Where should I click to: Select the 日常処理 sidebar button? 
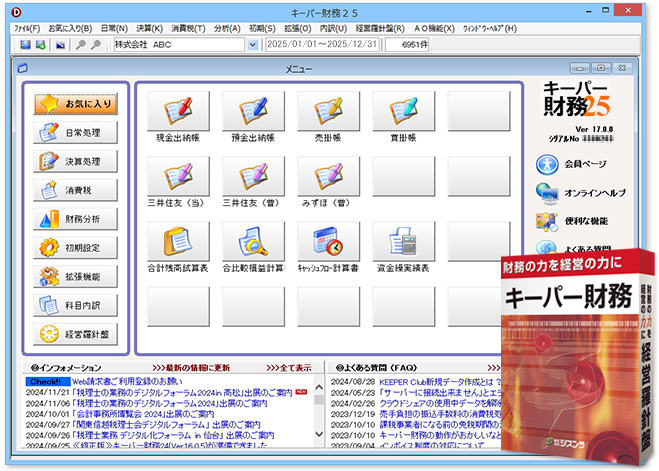[76, 132]
